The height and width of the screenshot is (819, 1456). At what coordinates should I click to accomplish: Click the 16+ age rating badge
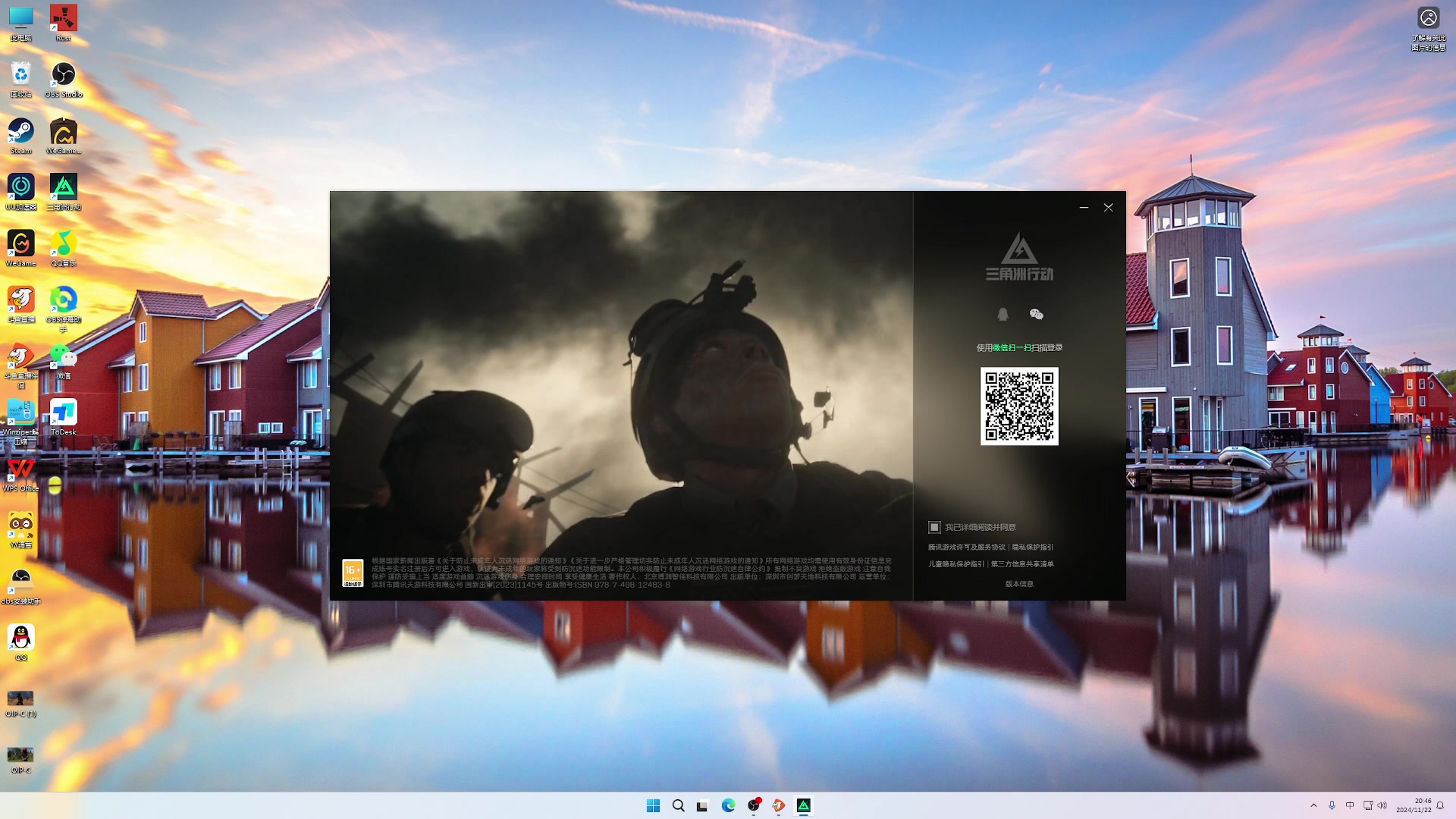coord(353,573)
